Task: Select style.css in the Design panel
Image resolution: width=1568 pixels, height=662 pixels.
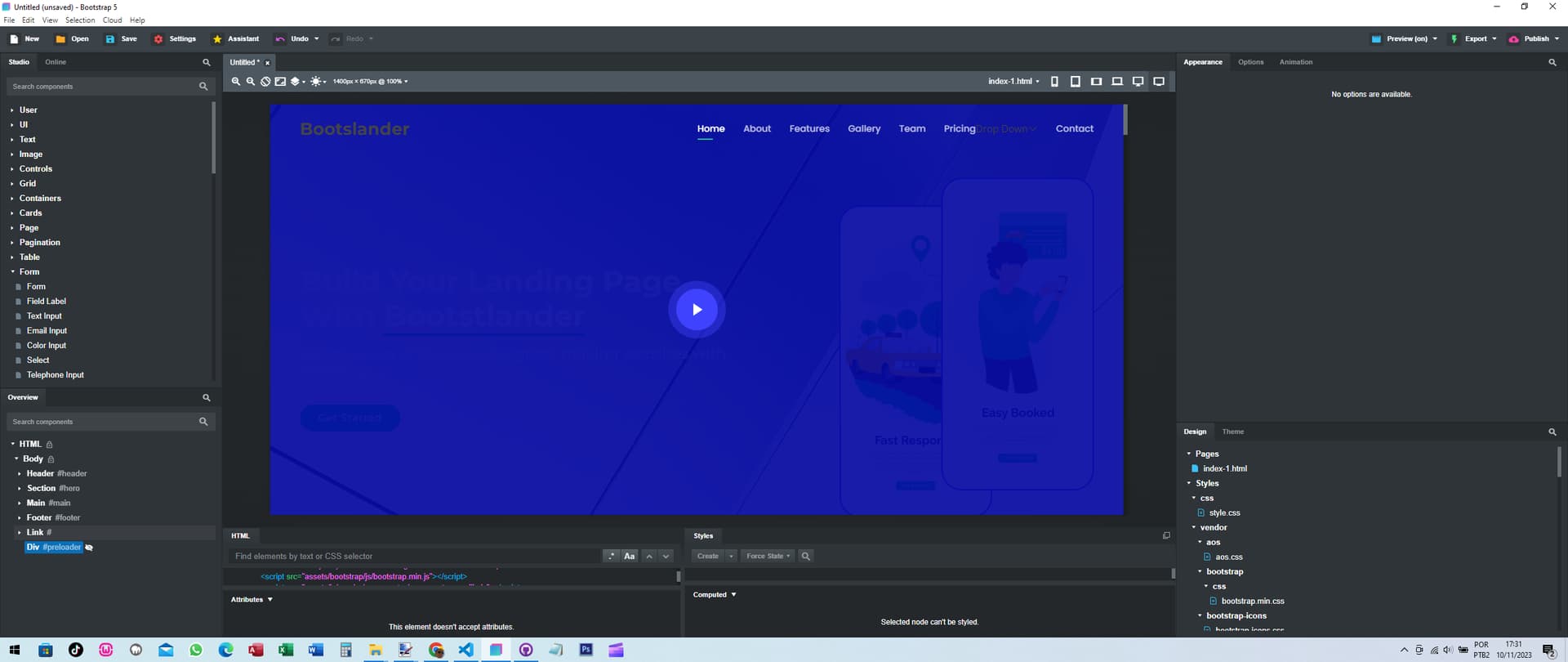Action: point(1224,513)
